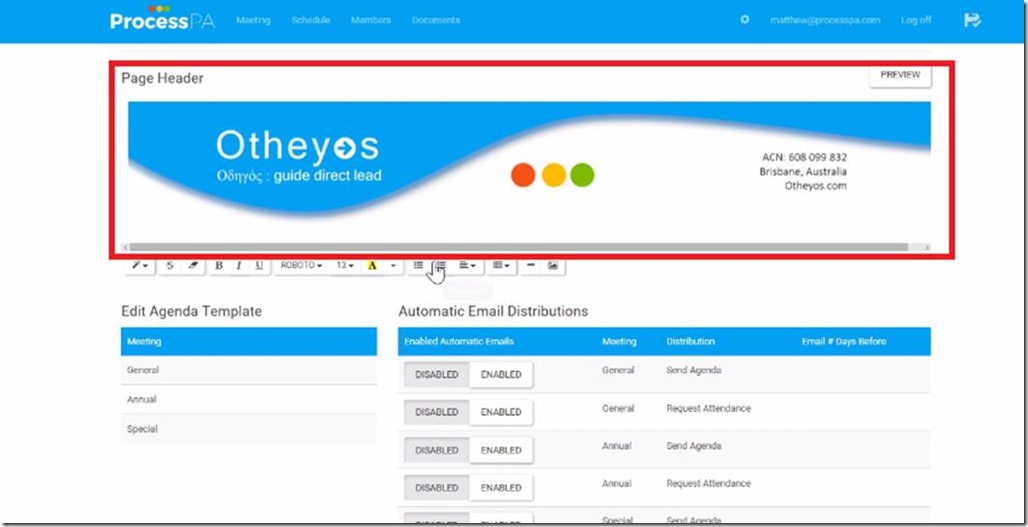Screen dimensions: 1028x527
Task: Open the font size 13 dropdown
Action: pos(345,266)
